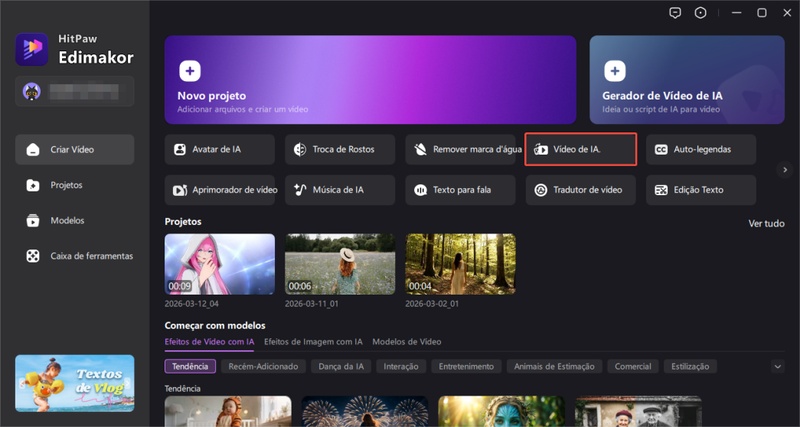
Task: Open the Textos de Vlog promo banner
Action: point(74,383)
